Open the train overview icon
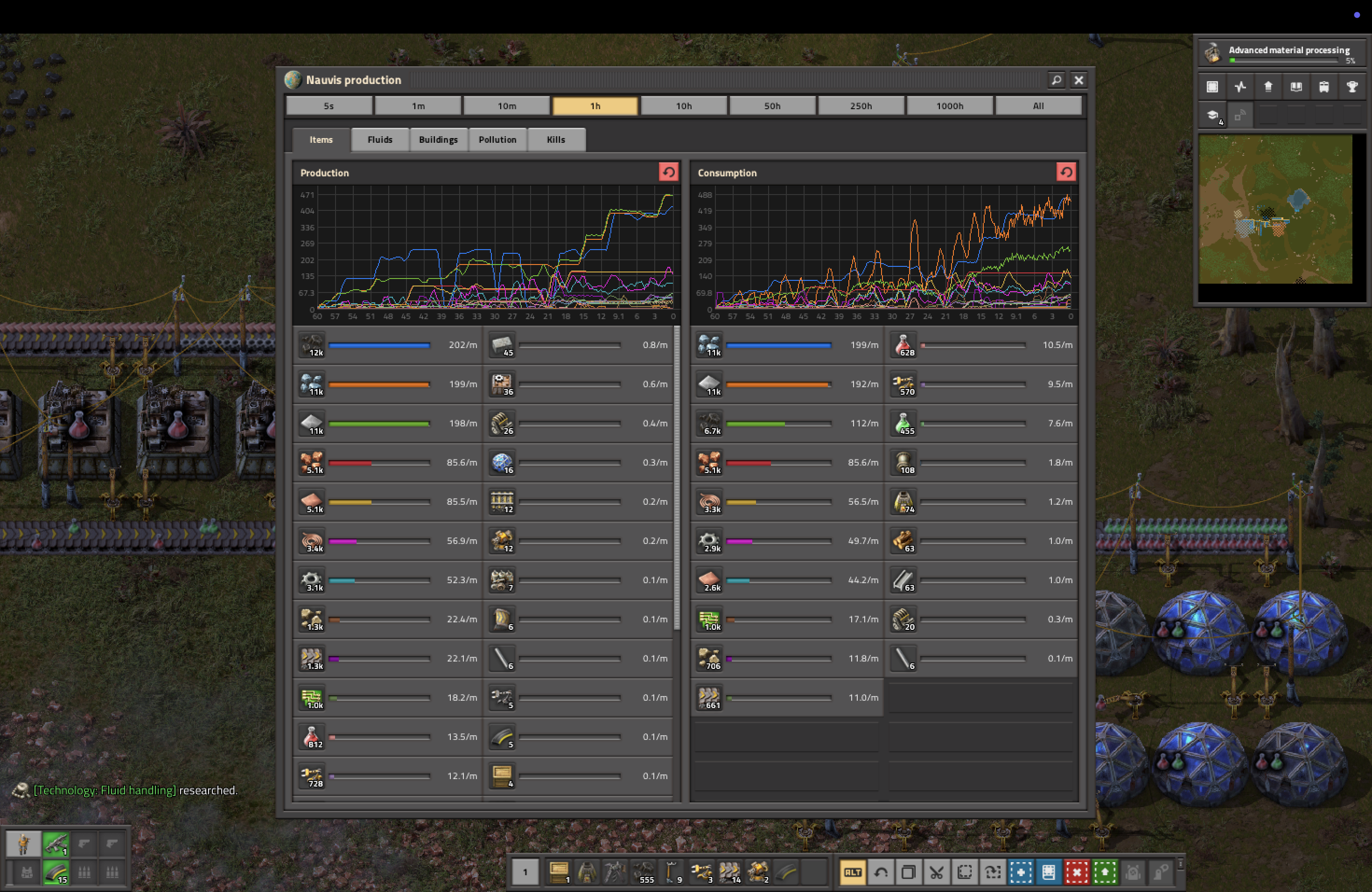The width and height of the screenshot is (1372, 892). click(x=1324, y=87)
